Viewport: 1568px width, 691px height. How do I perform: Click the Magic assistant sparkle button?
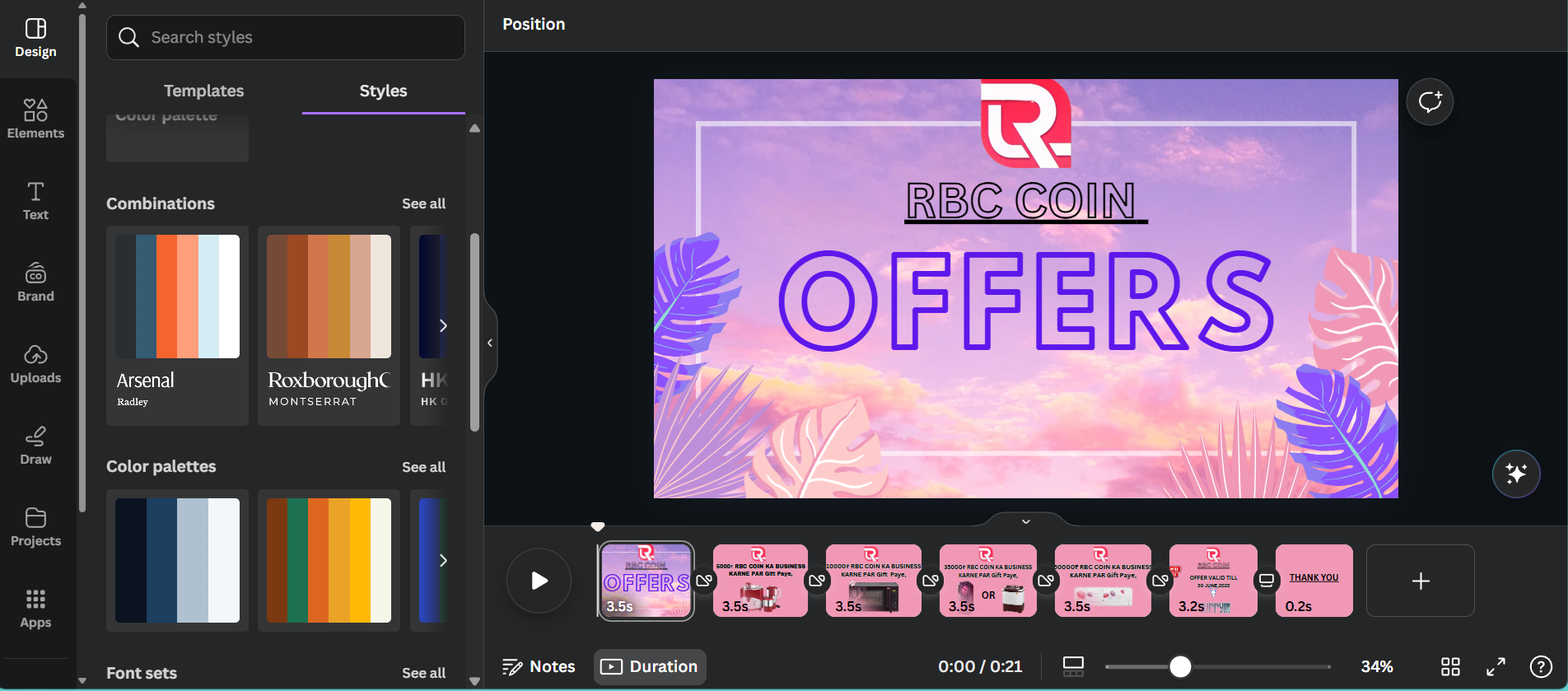click(1515, 474)
